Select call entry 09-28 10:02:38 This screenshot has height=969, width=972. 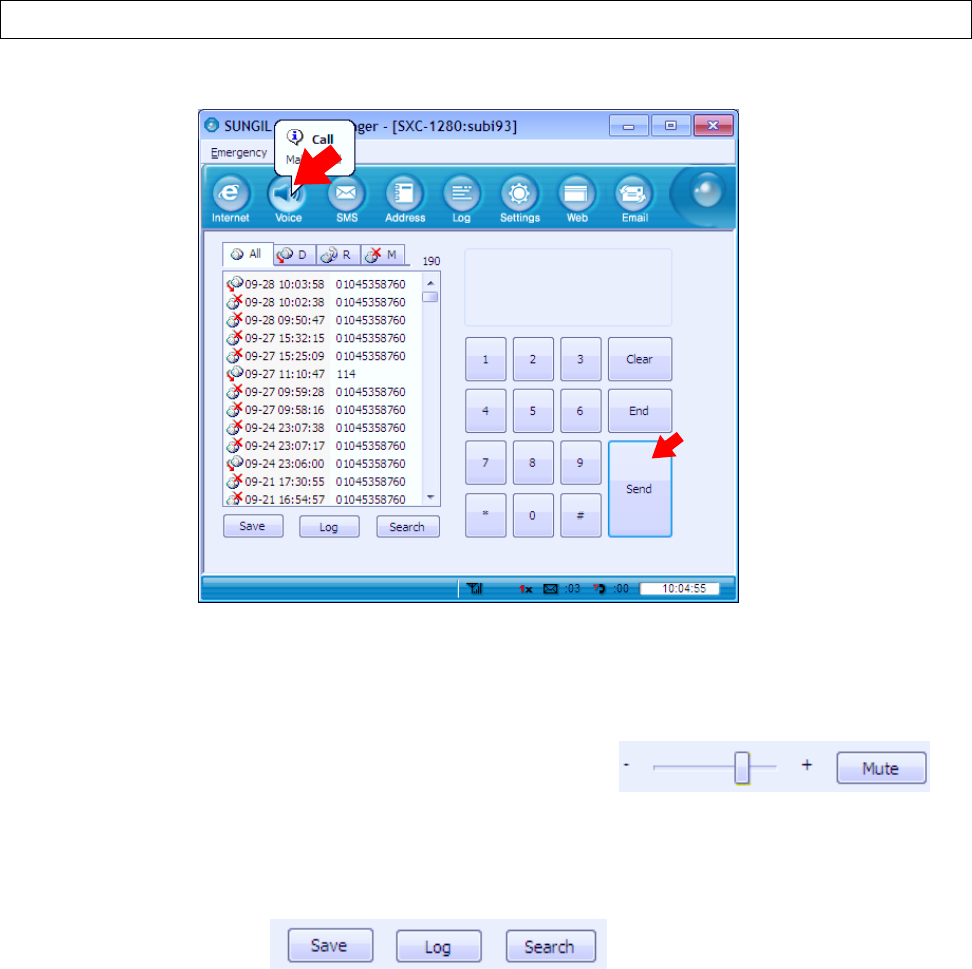(x=322, y=302)
